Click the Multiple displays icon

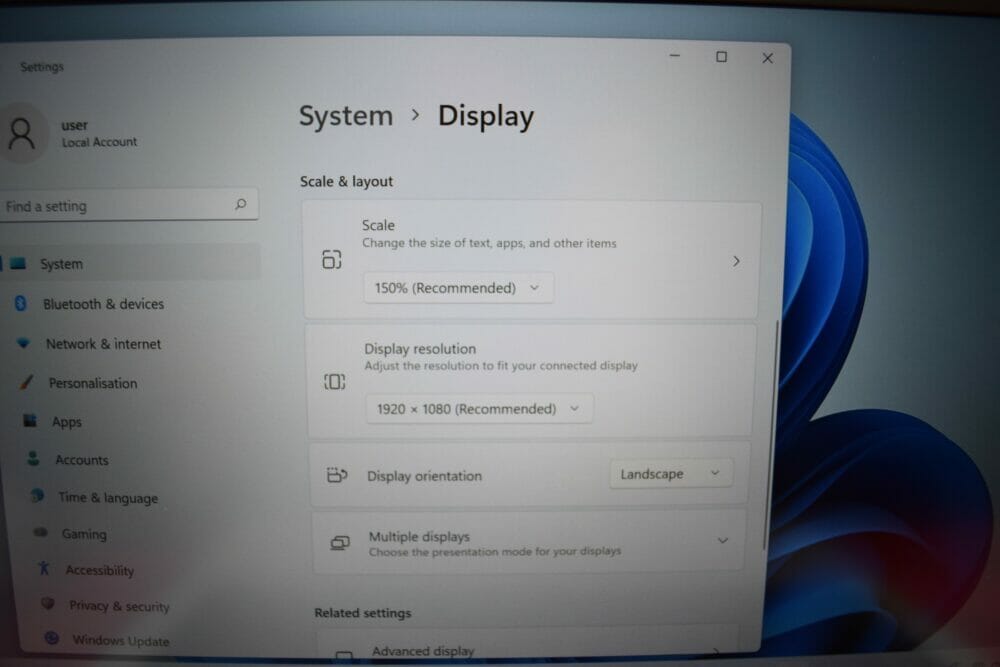pos(340,543)
